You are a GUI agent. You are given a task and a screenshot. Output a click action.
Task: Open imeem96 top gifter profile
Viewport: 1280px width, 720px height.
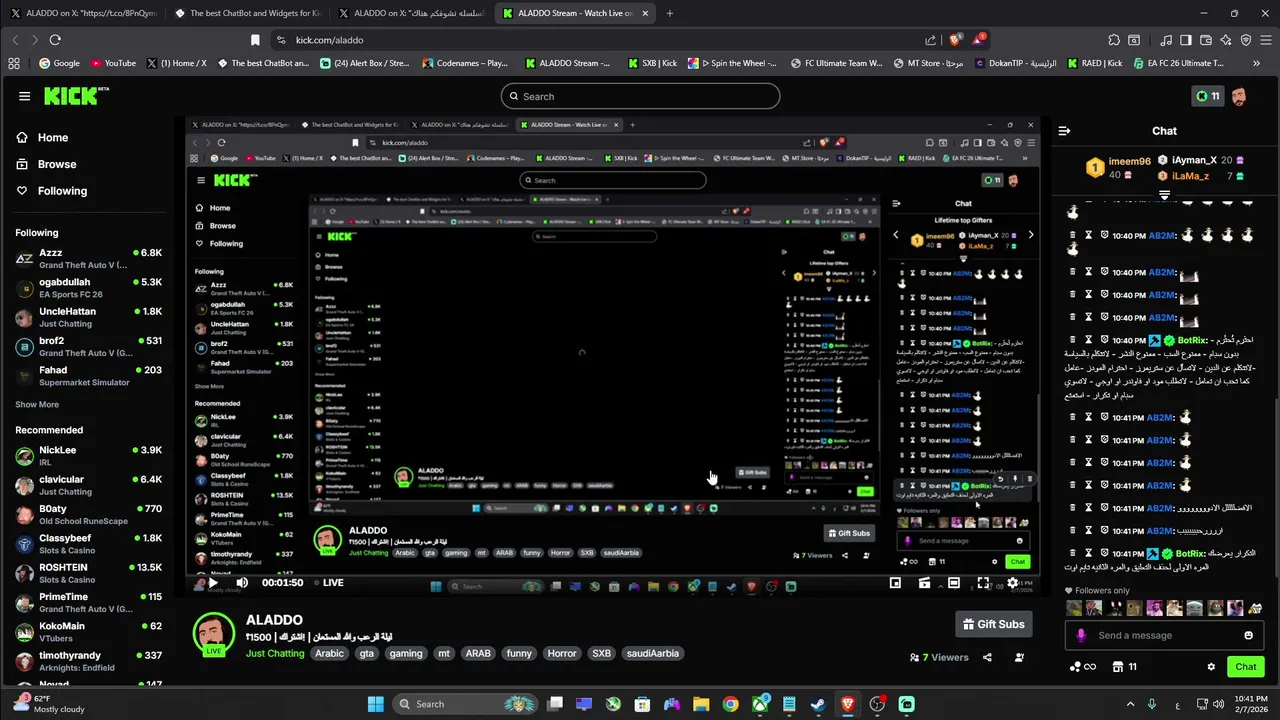coord(1120,167)
